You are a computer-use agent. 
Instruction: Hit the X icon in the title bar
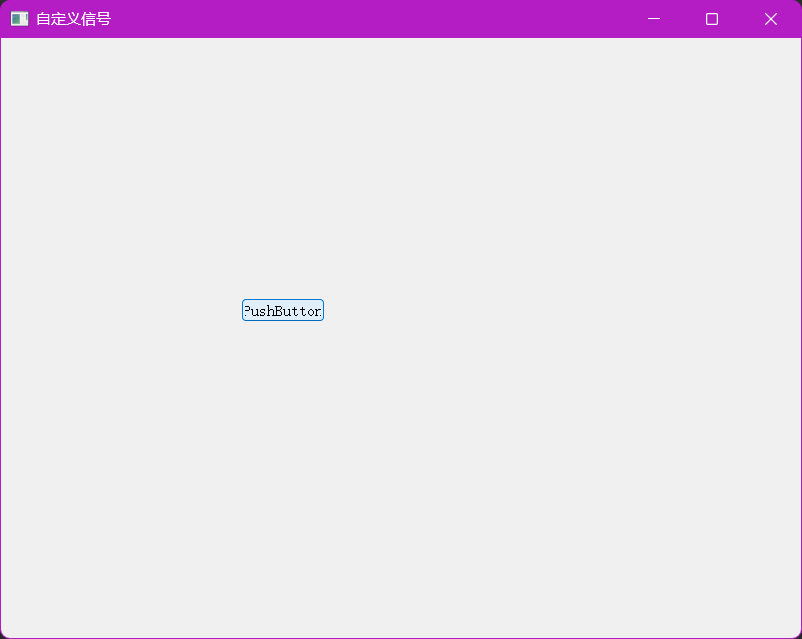coord(771,19)
